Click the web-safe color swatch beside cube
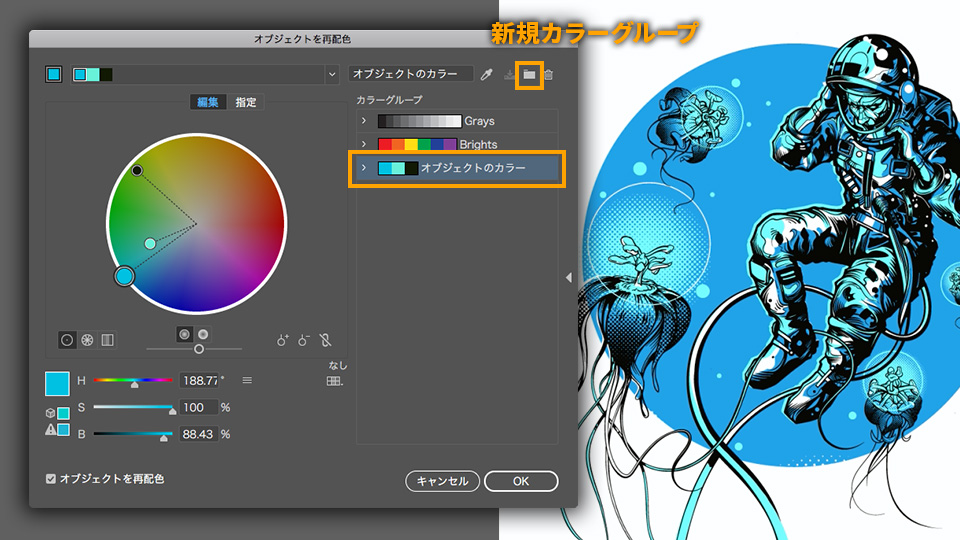Image resolution: width=960 pixels, height=540 pixels. pos(64,413)
